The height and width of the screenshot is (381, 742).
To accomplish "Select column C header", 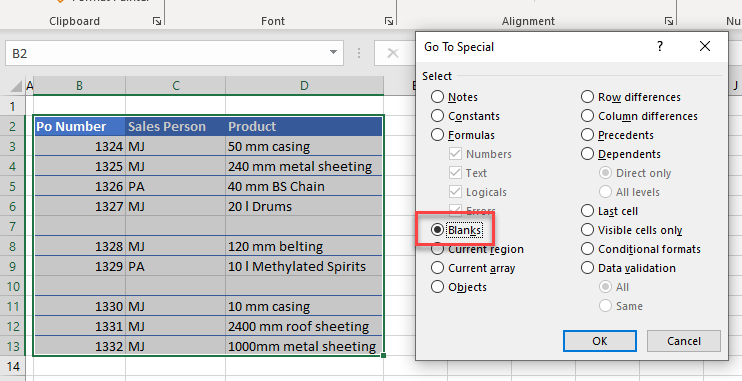I will coord(176,86).
